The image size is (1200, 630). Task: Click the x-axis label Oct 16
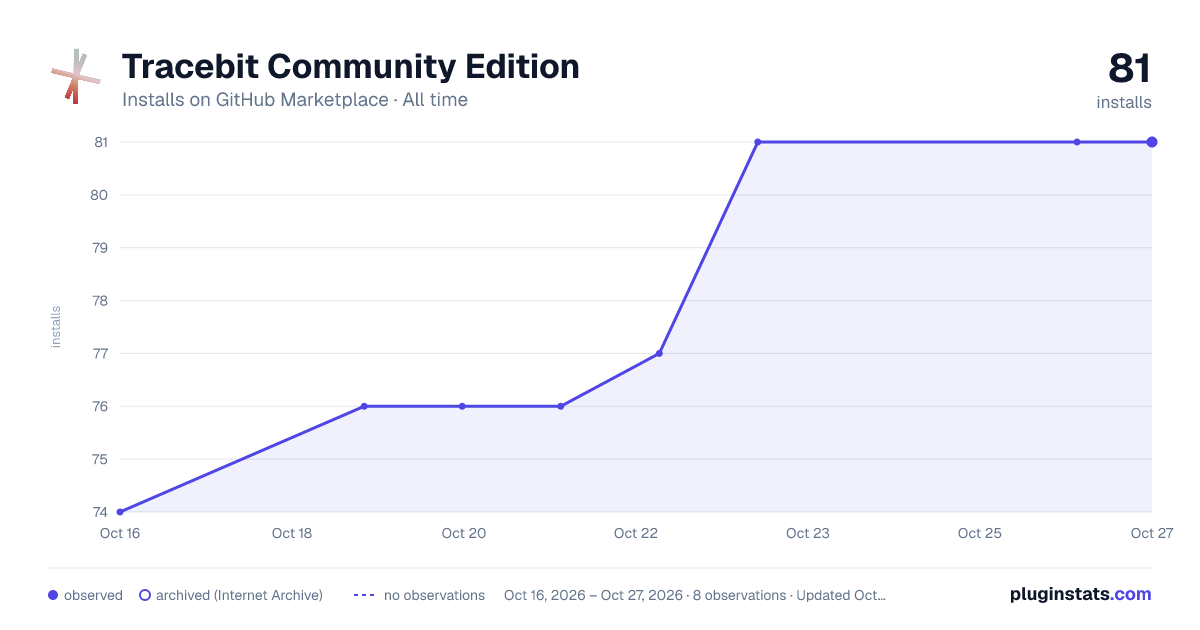point(120,533)
